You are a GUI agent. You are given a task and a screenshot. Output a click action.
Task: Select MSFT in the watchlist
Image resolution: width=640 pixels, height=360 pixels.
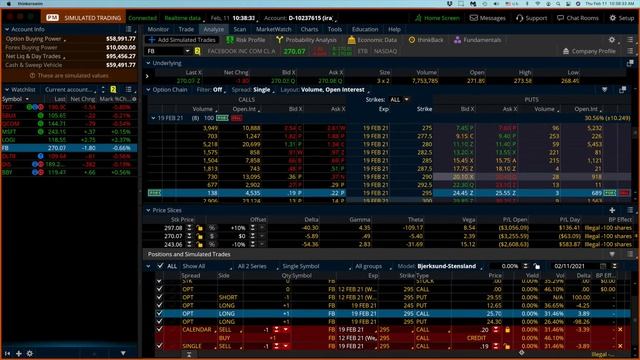(x=69, y=132)
